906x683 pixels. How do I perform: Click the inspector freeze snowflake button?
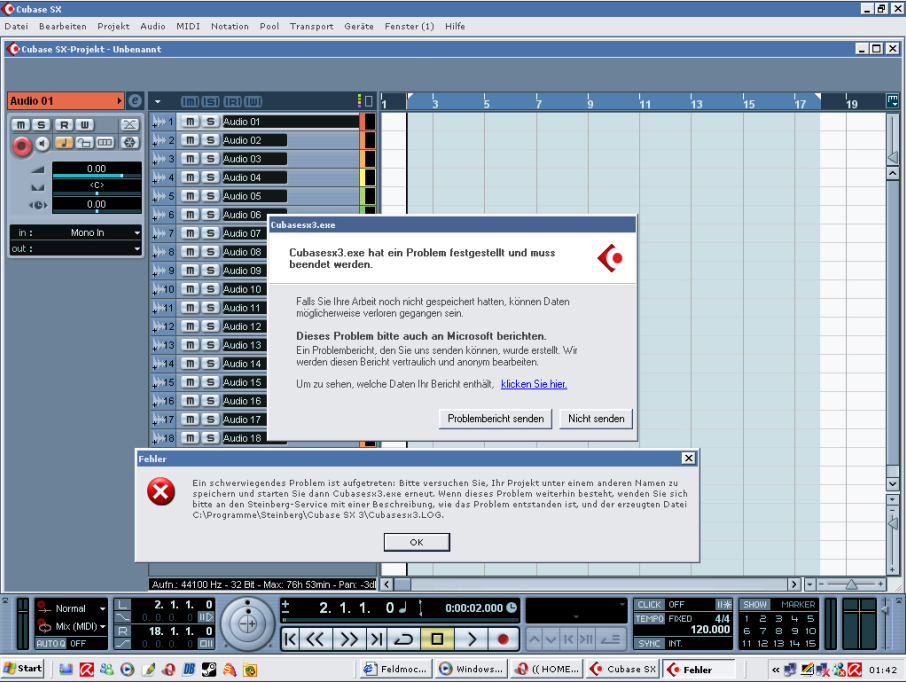click(130, 142)
